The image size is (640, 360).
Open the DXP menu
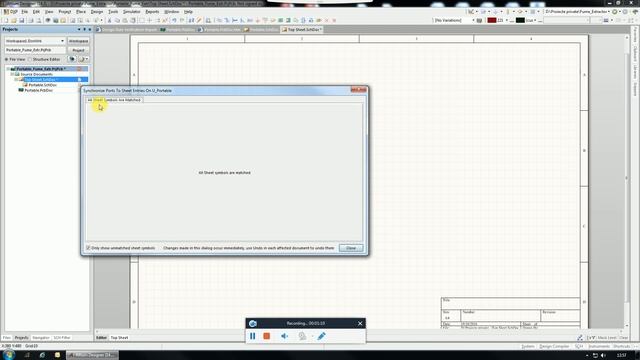[x=11, y=12]
